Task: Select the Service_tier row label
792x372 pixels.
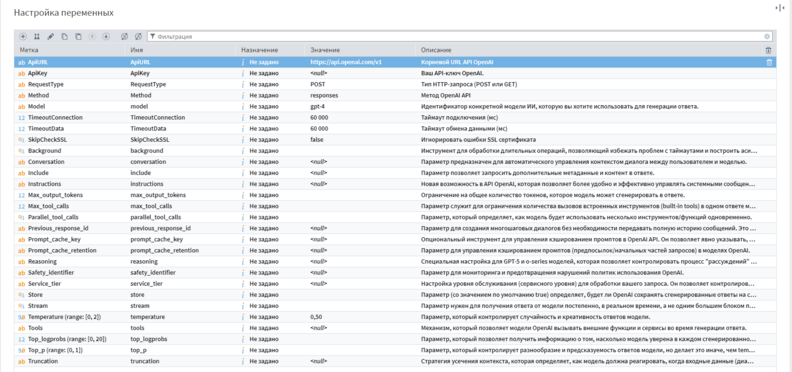Action: pyautogui.click(x=44, y=284)
